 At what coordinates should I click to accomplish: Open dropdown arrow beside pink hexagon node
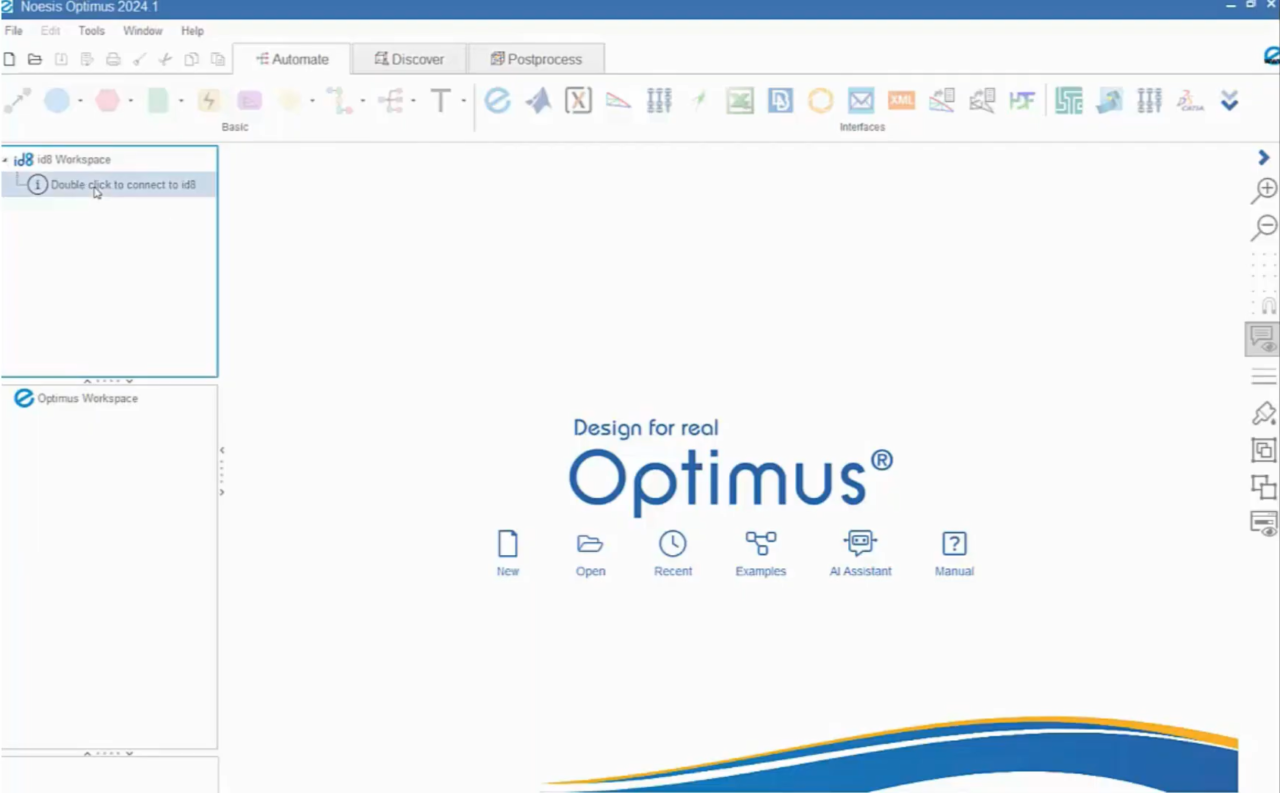[x=130, y=101]
